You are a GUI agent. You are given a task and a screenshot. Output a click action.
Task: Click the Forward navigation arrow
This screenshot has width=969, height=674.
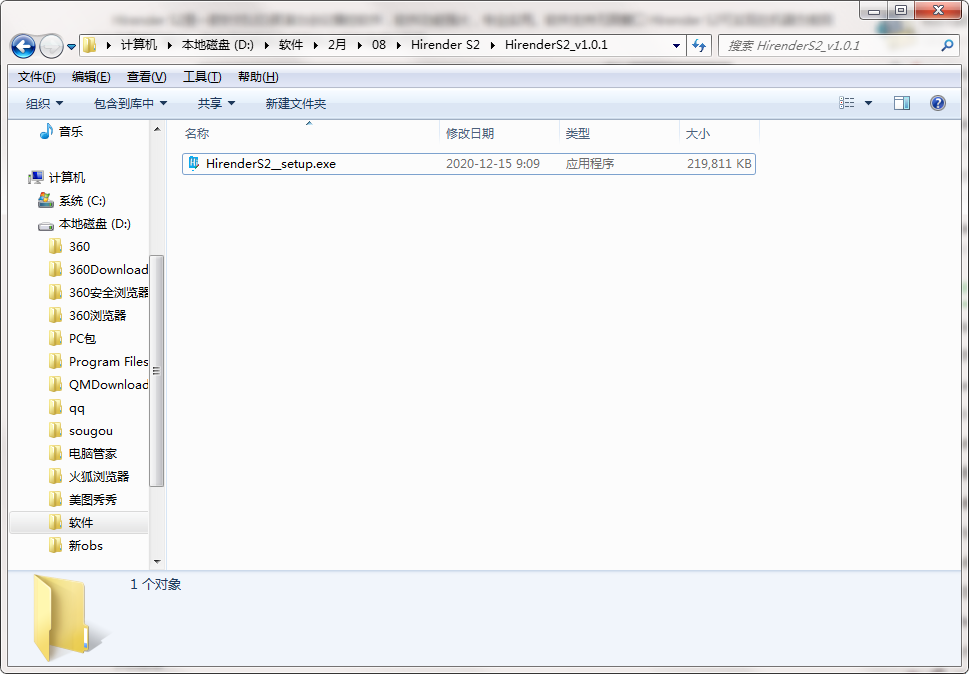coord(51,46)
